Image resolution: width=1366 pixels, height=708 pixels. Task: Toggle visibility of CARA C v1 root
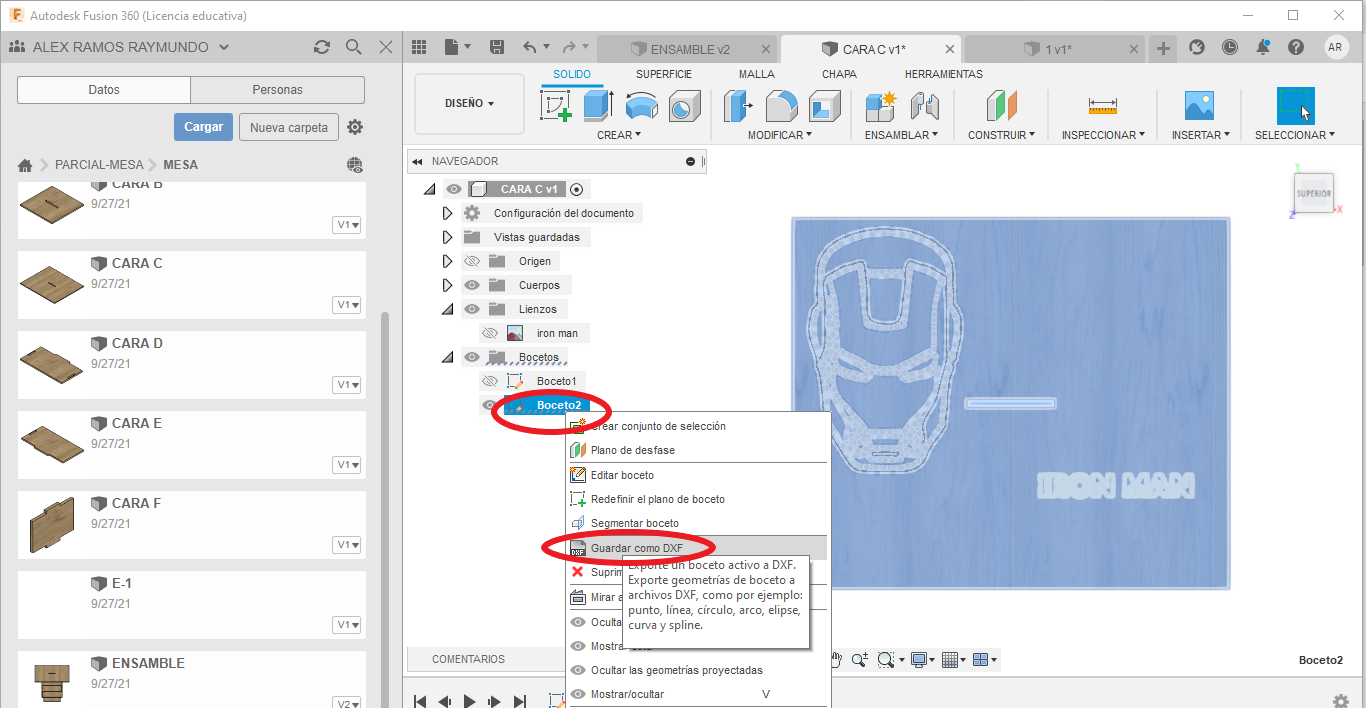[x=454, y=189]
